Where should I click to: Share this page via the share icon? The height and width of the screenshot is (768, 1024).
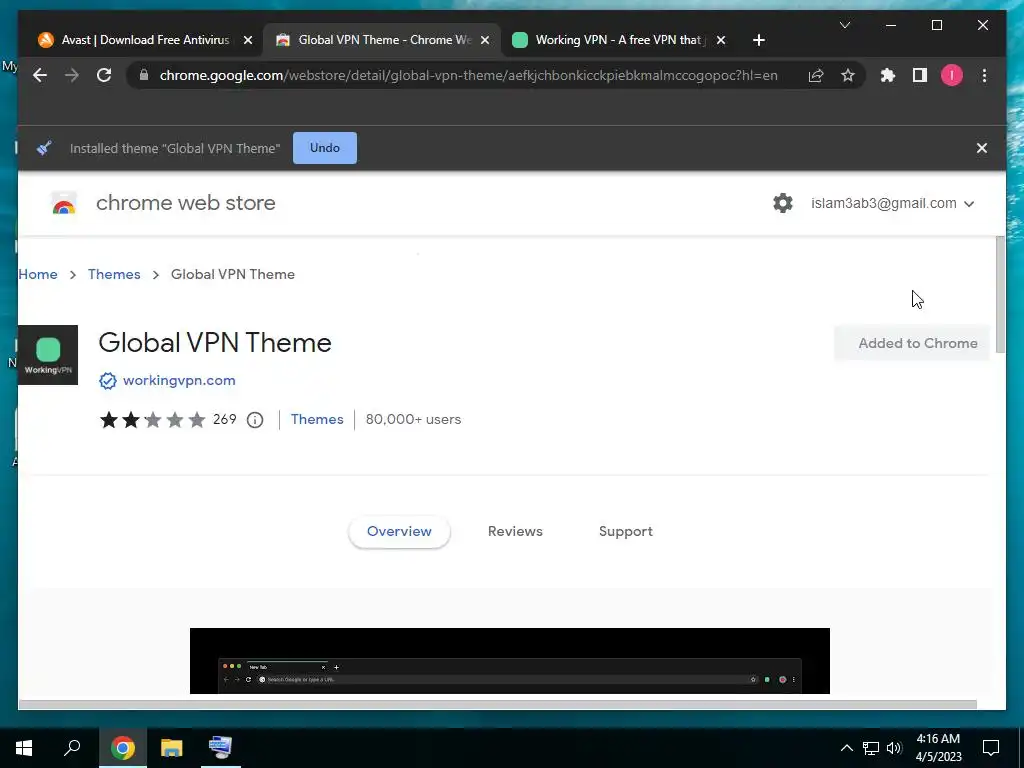coord(816,76)
